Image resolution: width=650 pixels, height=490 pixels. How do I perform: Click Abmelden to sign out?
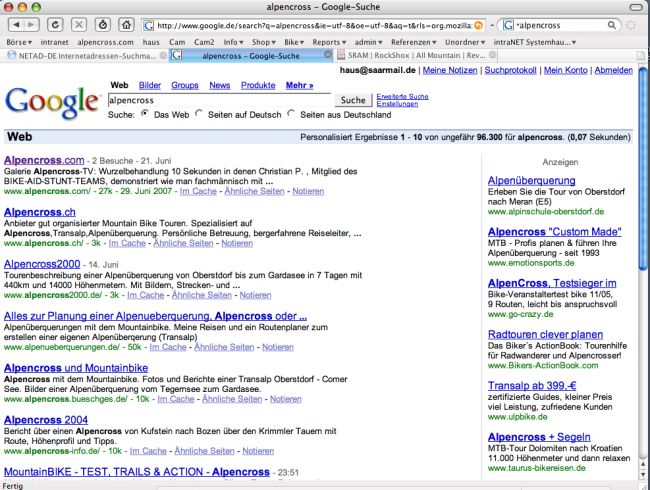point(614,70)
